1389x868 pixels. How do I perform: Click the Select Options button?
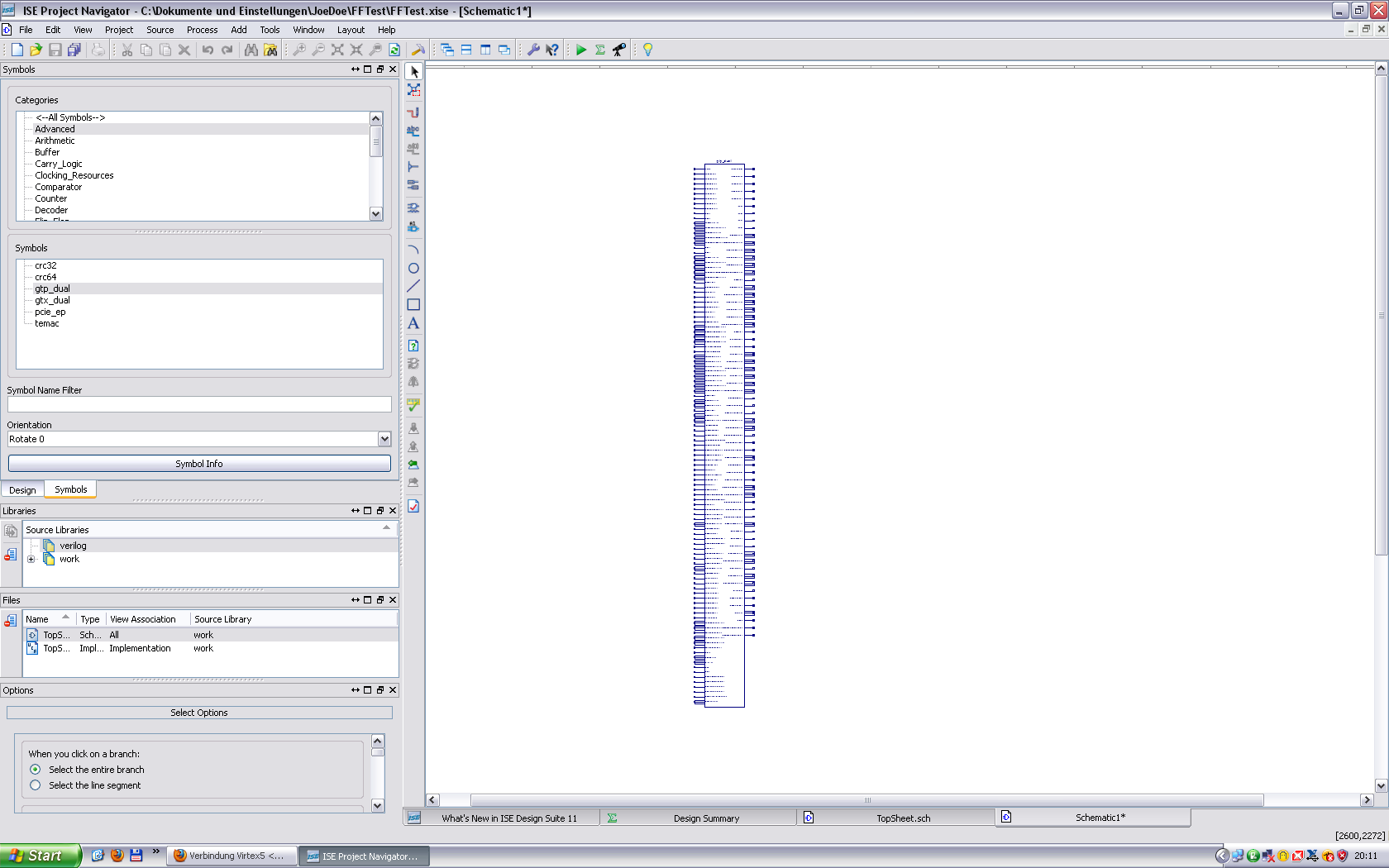pos(199,713)
